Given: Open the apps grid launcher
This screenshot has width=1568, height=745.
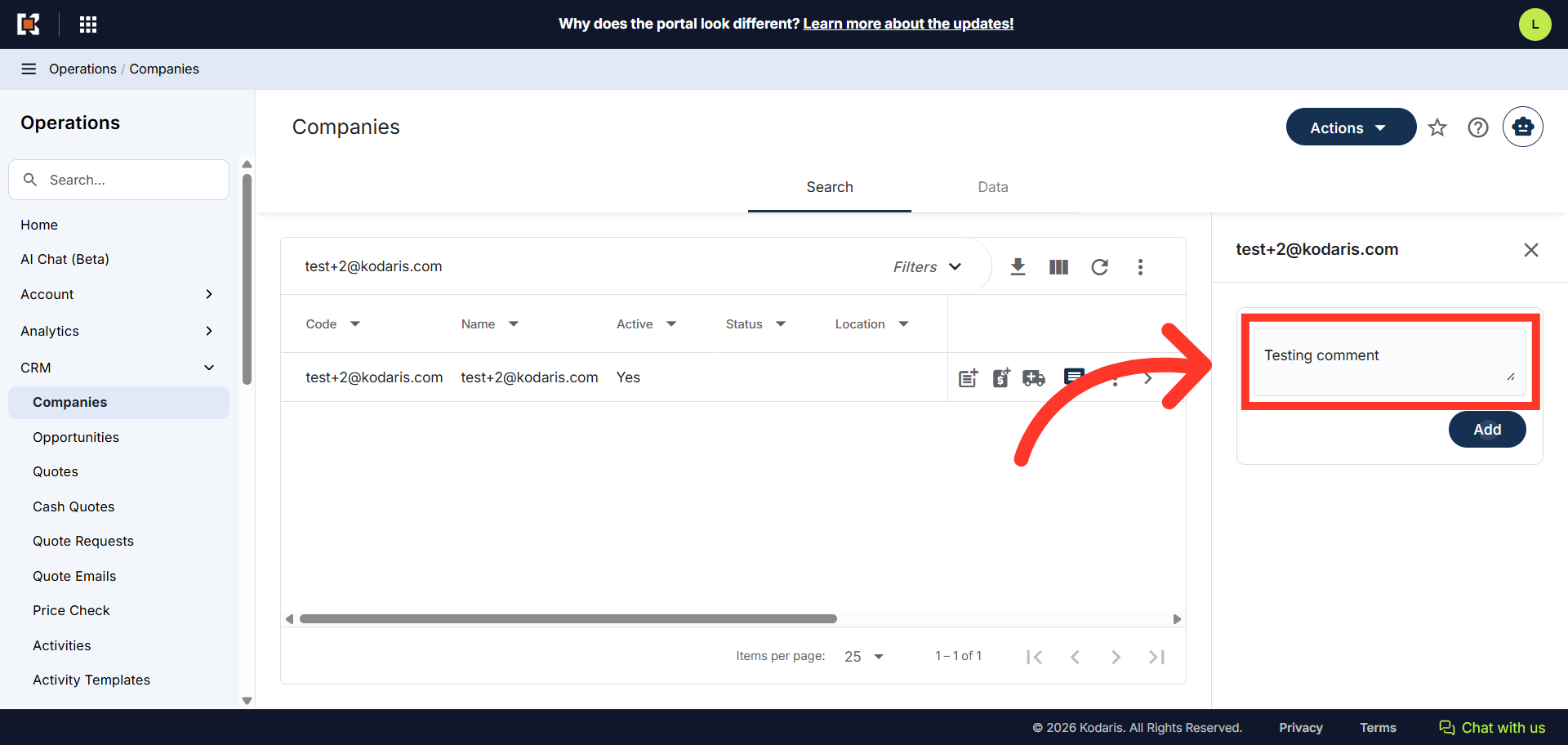Looking at the screenshot, I should (x=88, y=25).
